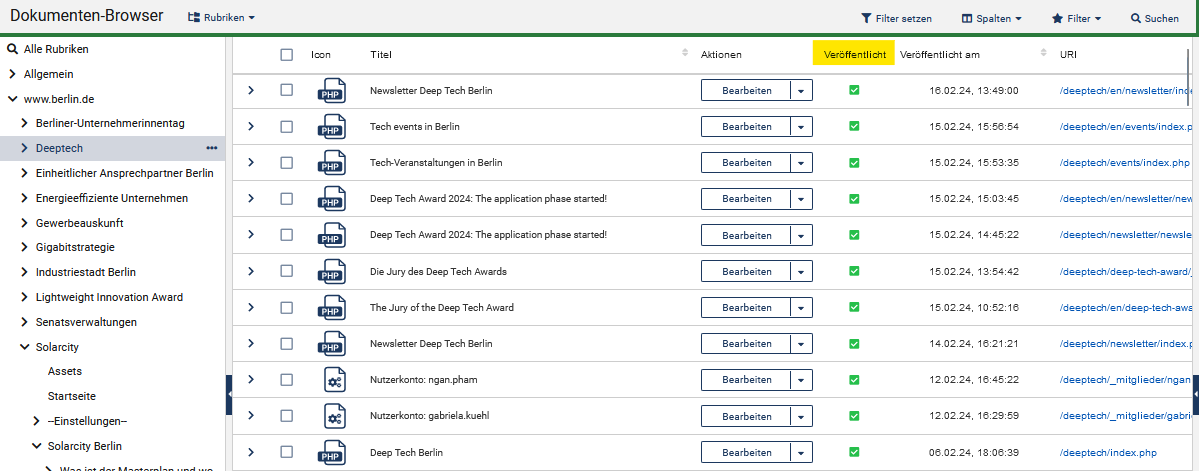Click Filter setzen button
This screenshot has width=1199, height=471.
coord(896,18)
